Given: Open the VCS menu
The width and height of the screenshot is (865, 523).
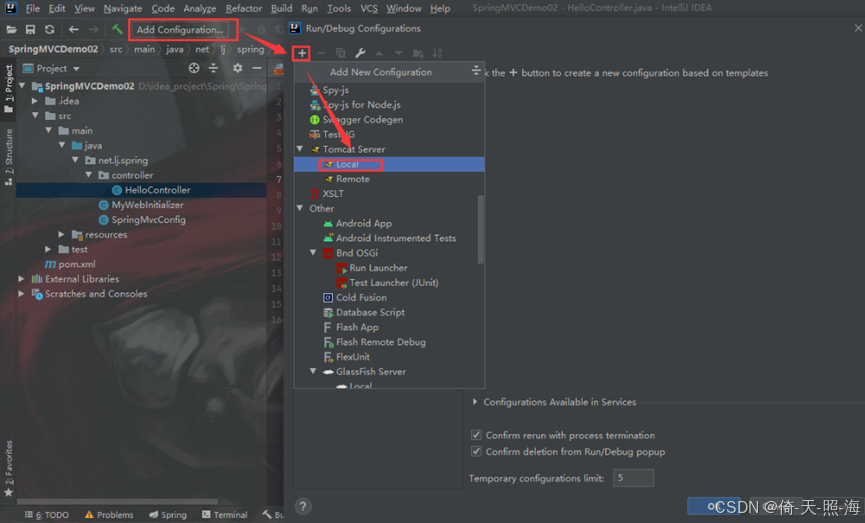Looking at the screenshot, I should (x=369, y=8).
